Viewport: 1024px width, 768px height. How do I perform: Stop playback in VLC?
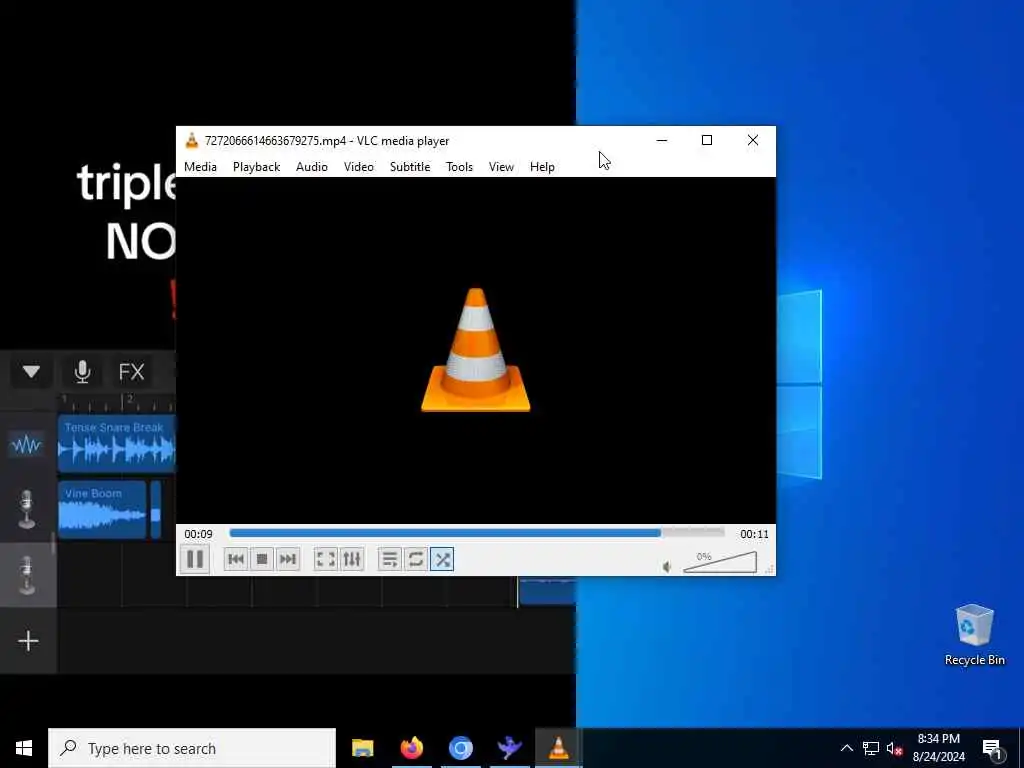click(262, 559)
